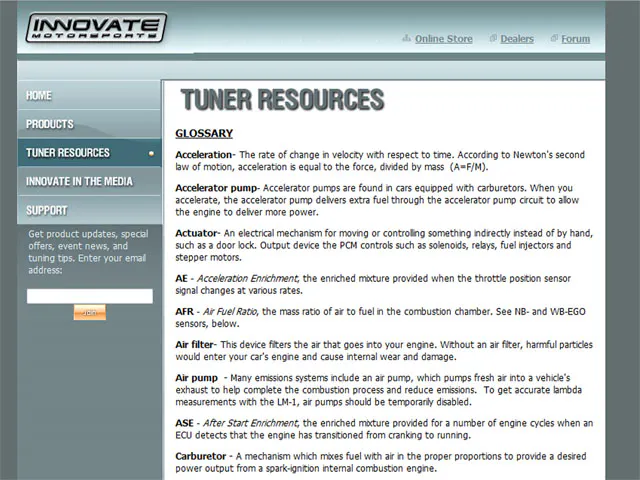Viewport: 640px width, 480px height.
Task: Click the large TUNER RESOURCES page title
Action: (282, 100)
